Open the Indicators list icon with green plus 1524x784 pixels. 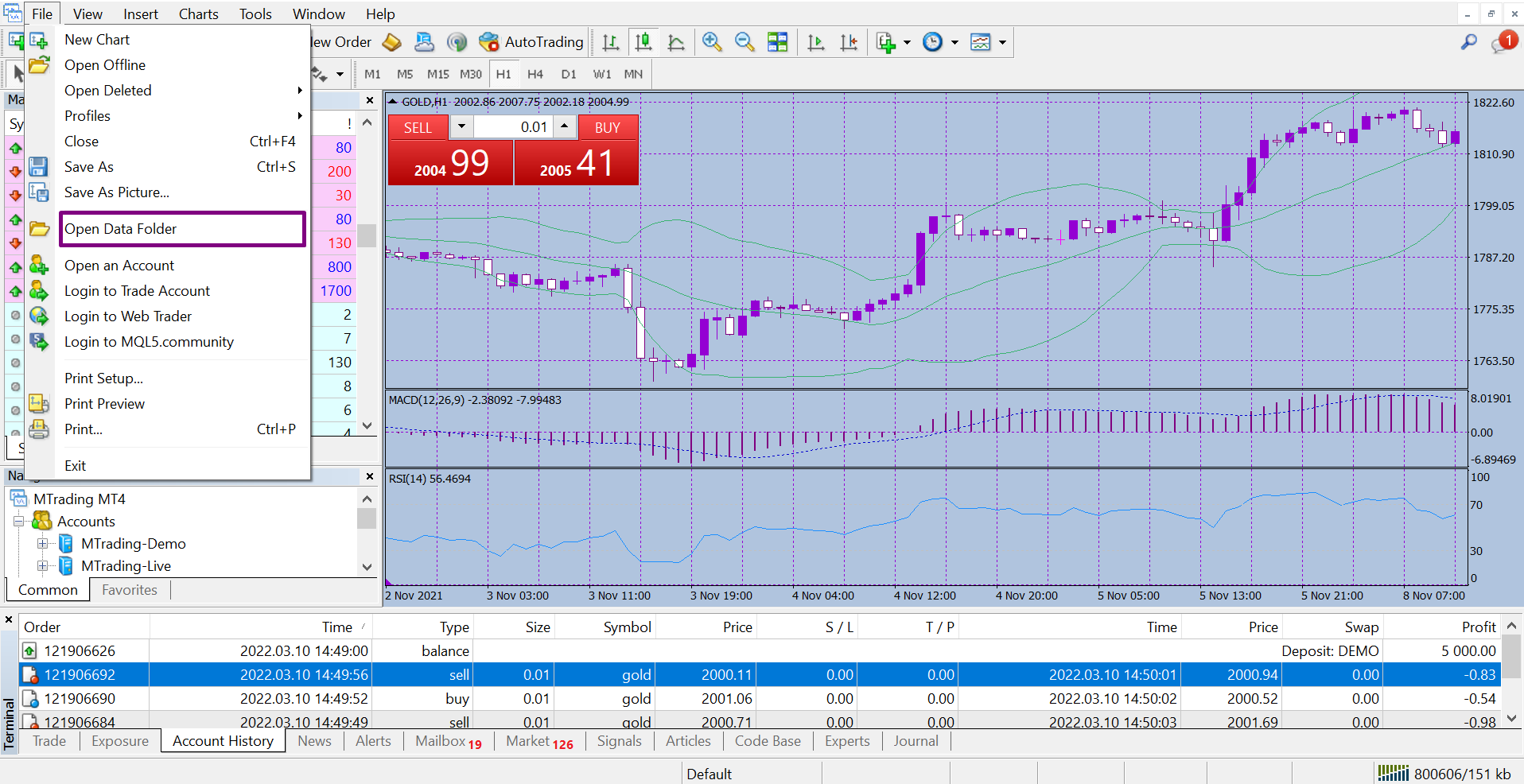(885, 42)
